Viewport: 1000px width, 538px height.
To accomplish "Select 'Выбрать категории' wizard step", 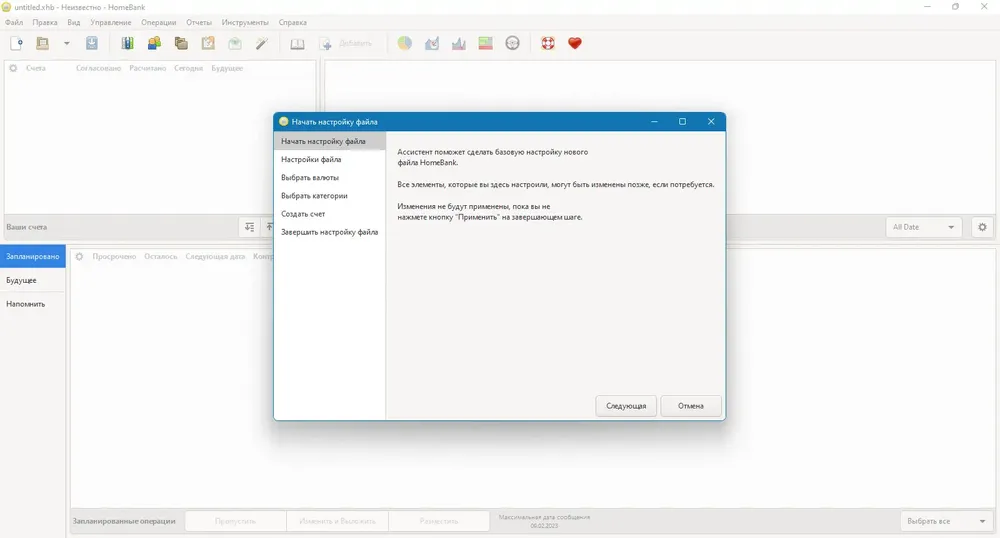I will pos(330,196).
